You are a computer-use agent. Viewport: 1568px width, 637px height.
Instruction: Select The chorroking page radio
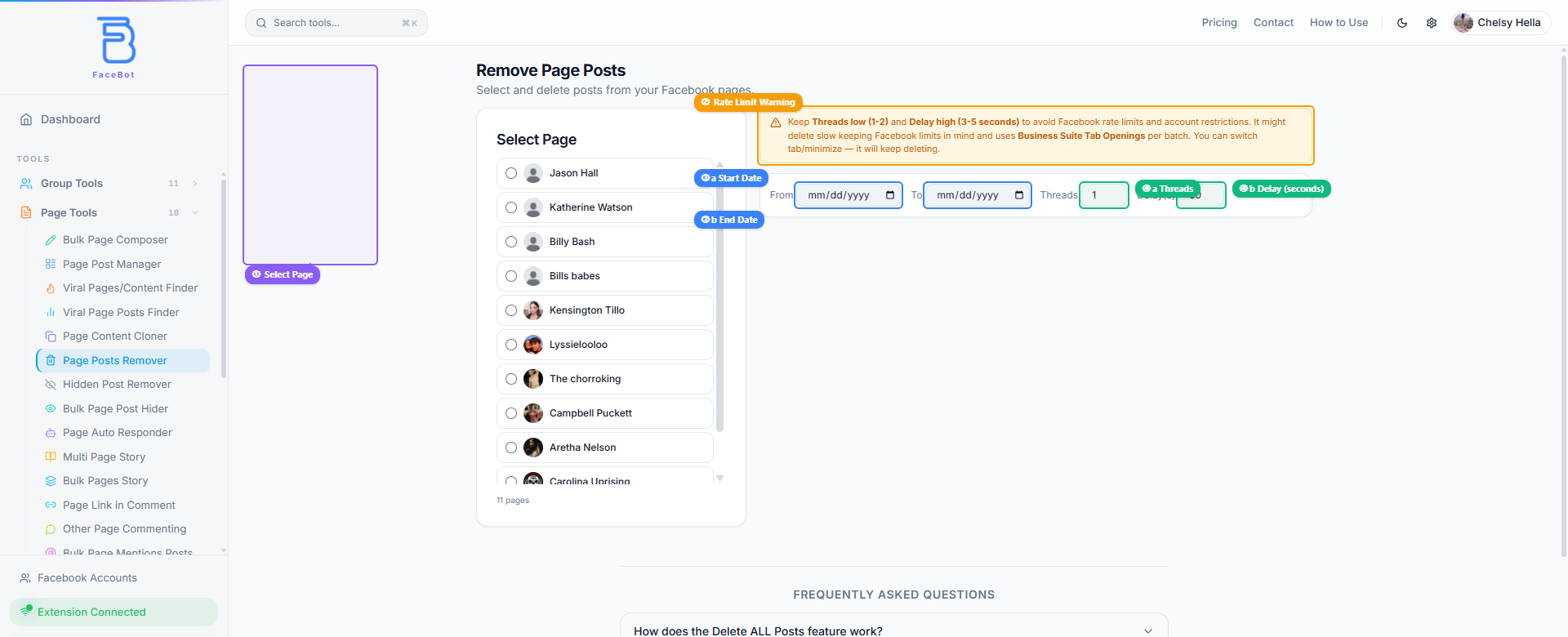coord(511,379)
